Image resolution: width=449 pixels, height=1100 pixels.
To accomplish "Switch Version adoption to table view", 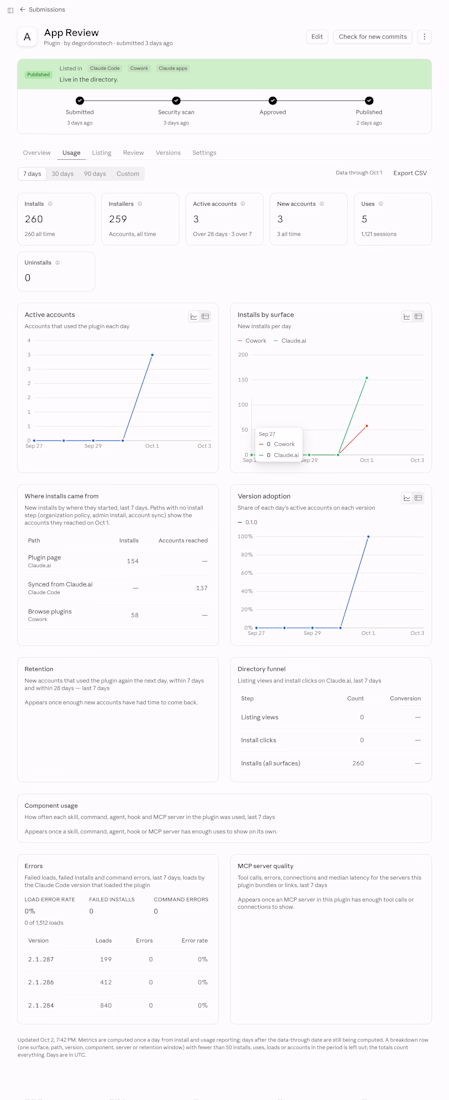I will coord(418,498).
